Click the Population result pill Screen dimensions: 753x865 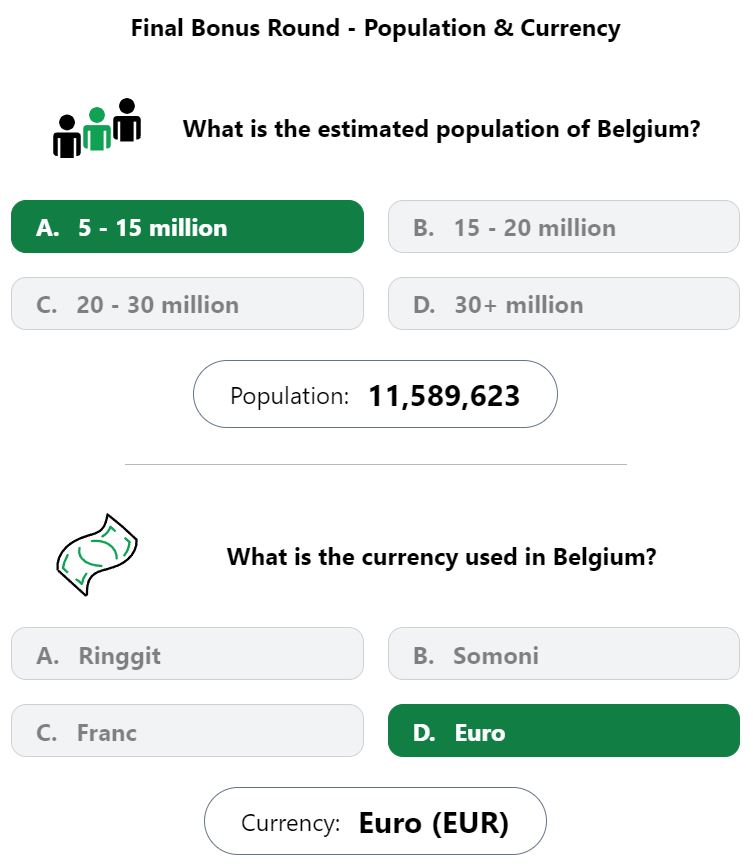375,394
